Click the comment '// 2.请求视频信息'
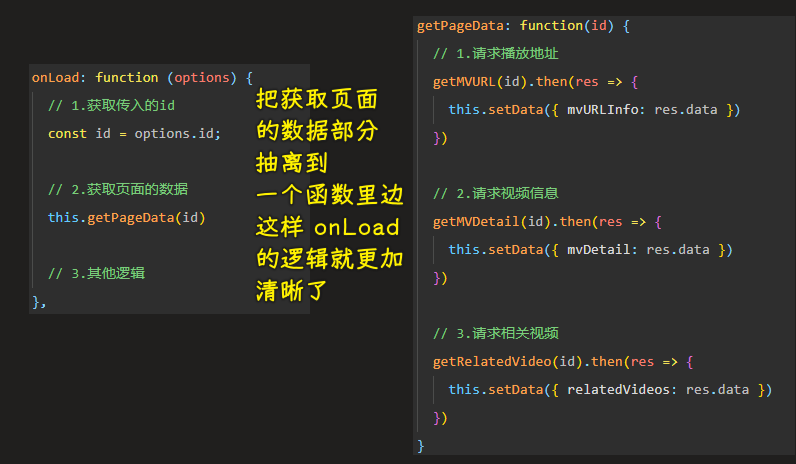 point(495,193)
